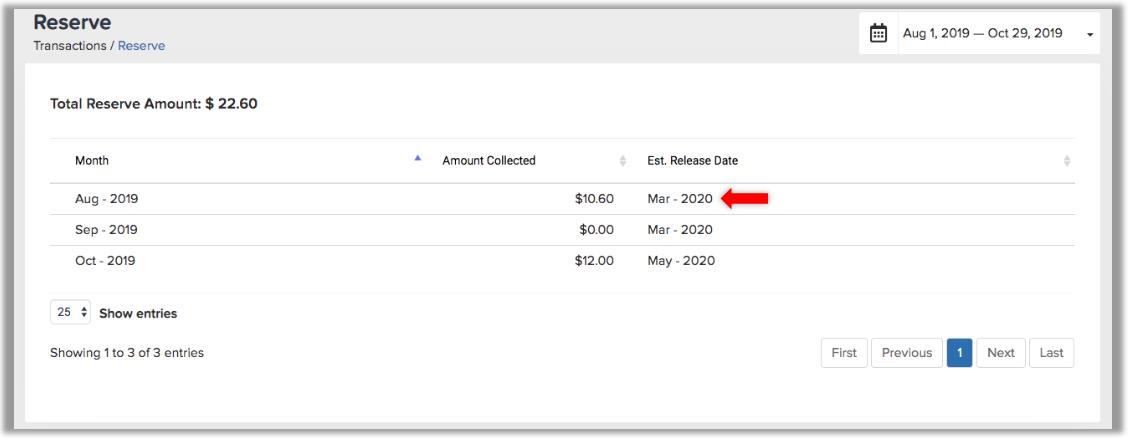1128x438 pixels.
Task: Select the Aug - 2019 row
Action: point(563,199)
